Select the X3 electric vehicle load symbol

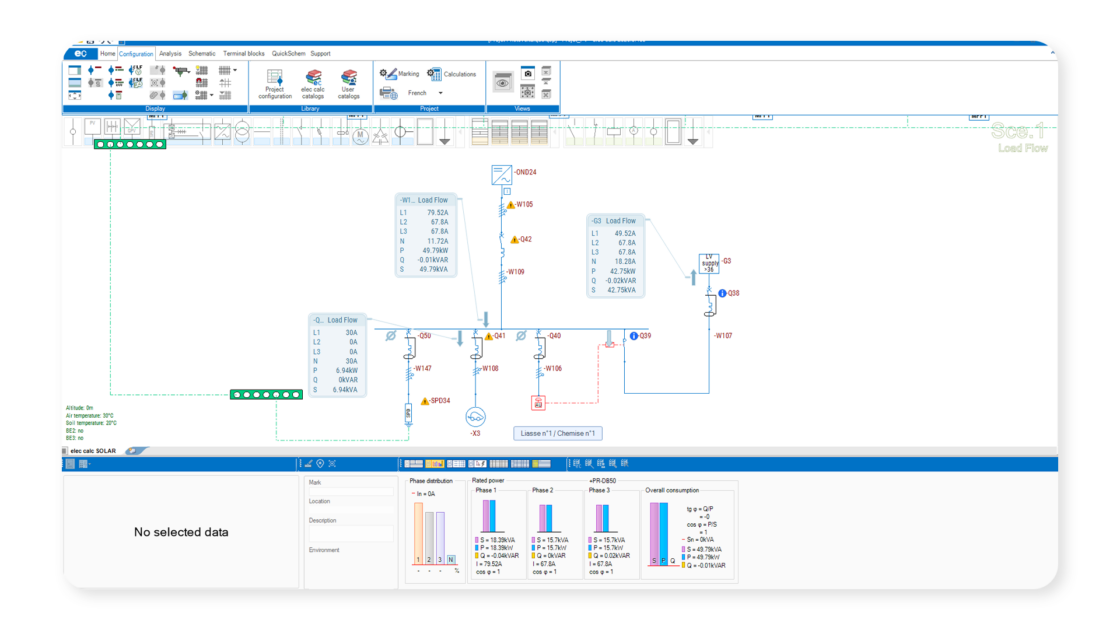tap(476, 416)
